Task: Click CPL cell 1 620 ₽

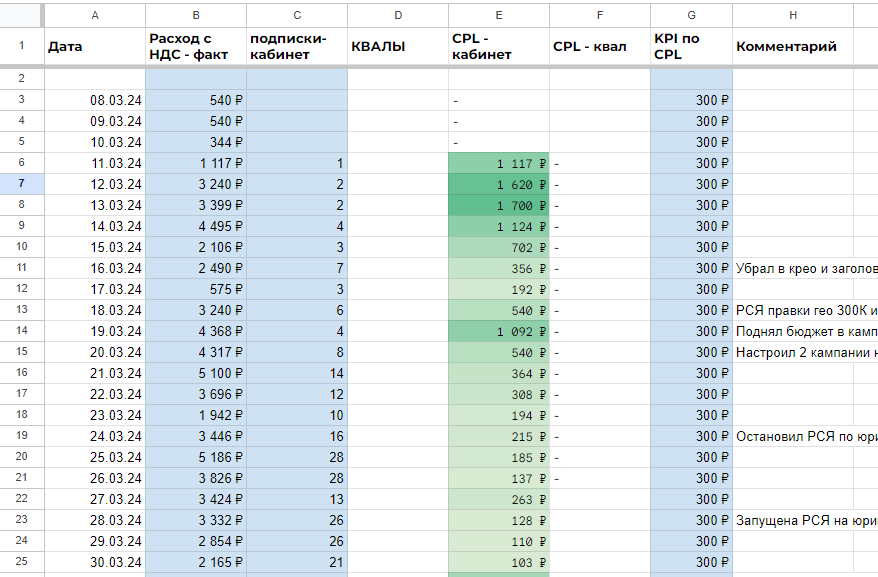Action: tap(499, 184)
